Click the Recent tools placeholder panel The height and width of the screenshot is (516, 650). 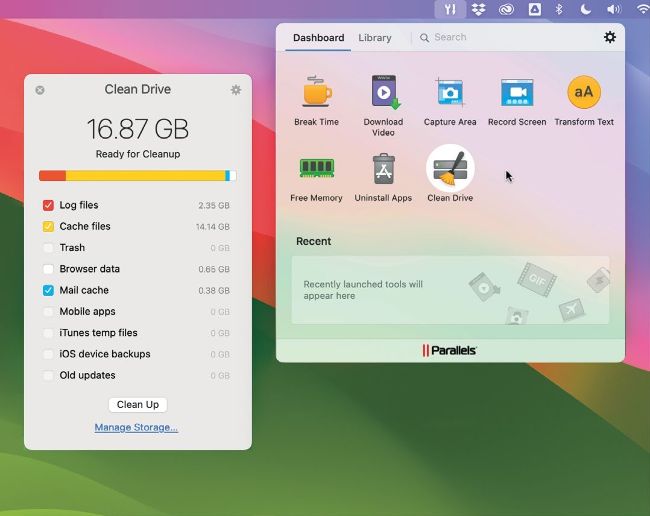coord(450,290)
